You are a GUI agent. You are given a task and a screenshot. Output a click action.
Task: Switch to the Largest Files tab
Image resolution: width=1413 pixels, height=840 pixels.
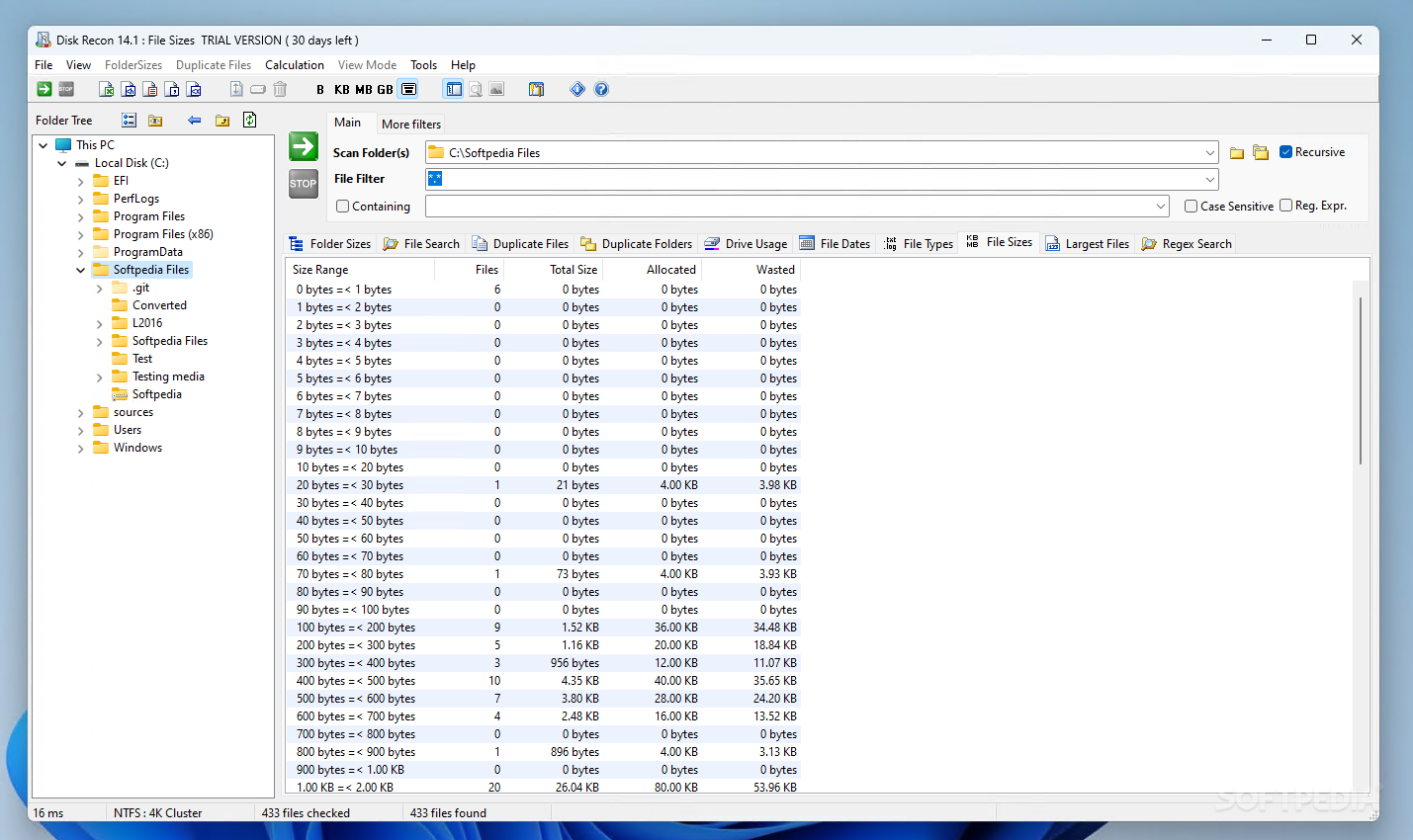point(1088,244)
